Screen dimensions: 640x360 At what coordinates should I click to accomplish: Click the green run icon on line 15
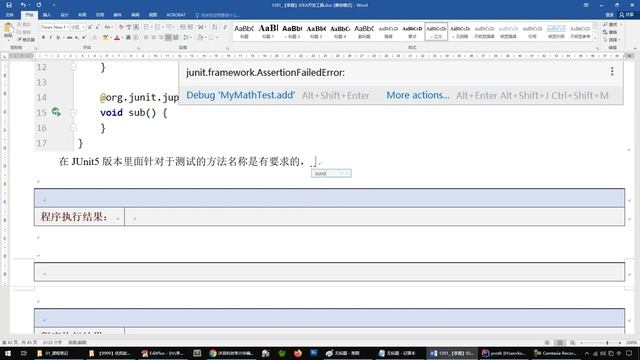coord(56,112)
